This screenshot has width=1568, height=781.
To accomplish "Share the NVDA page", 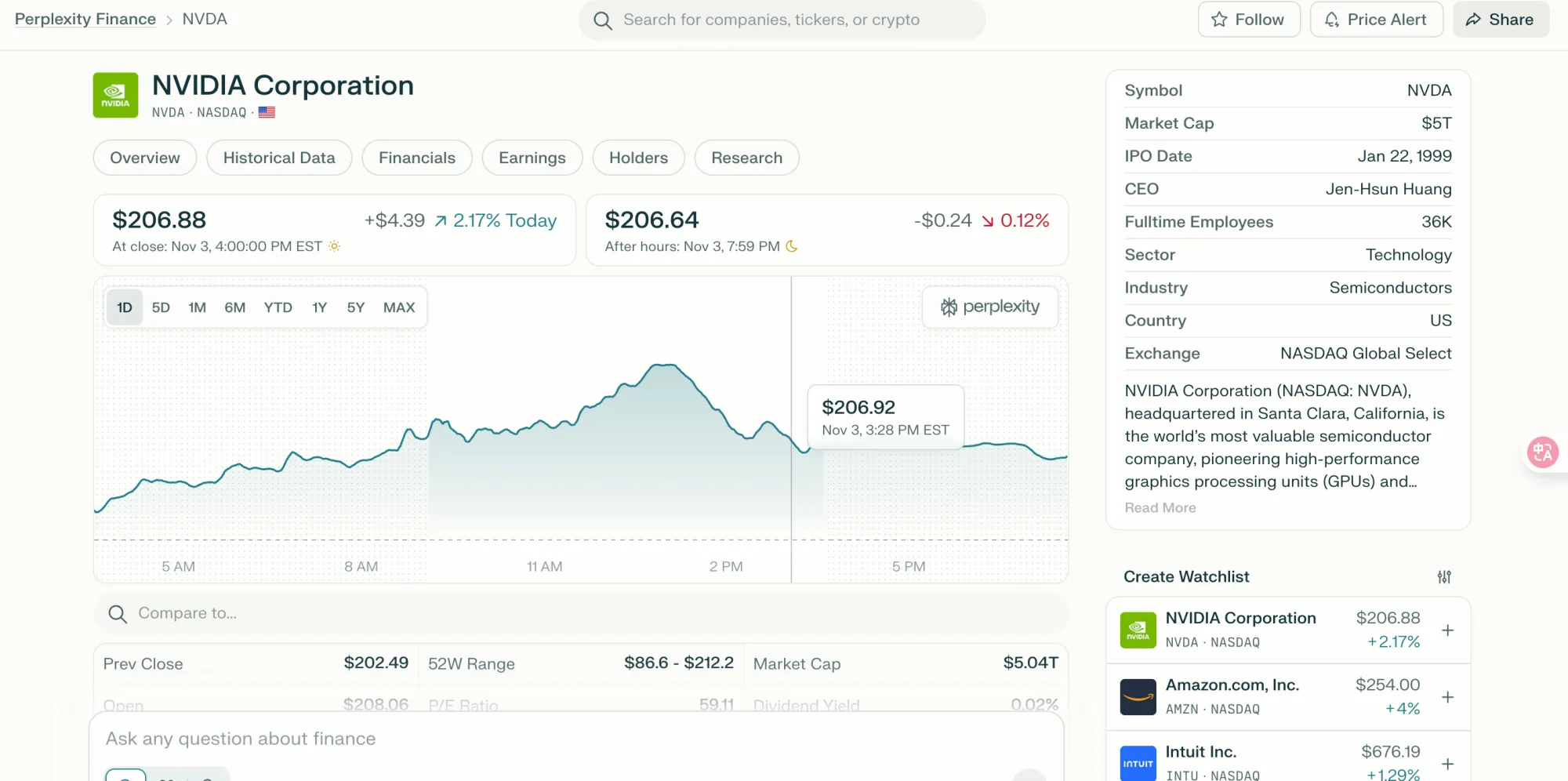I will coord(1500,20).
